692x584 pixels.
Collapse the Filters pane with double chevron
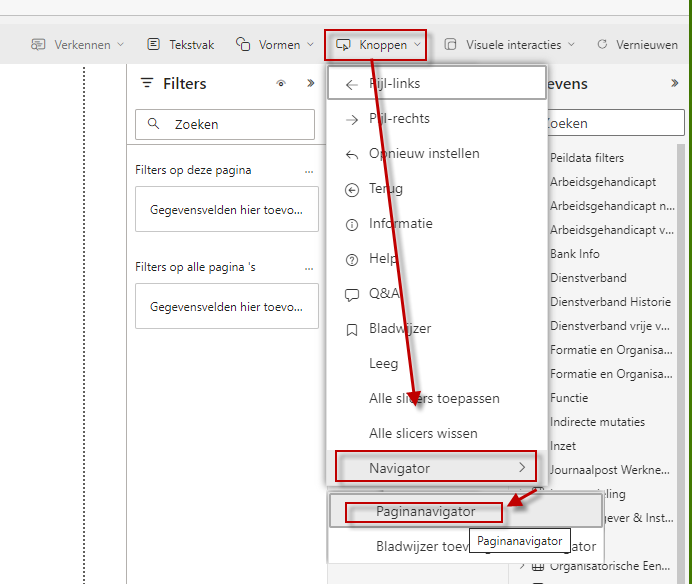[x=310, y=84]
